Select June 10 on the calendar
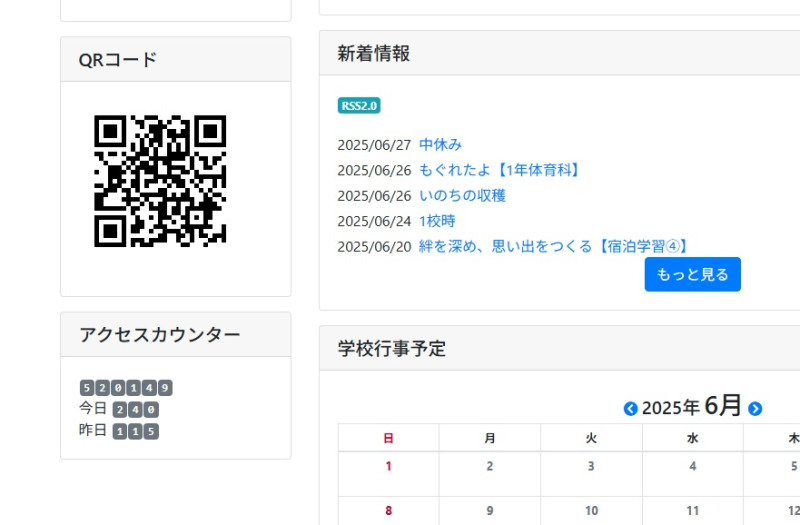The width and height of the screenshot is (800, 525). (591, 510)
